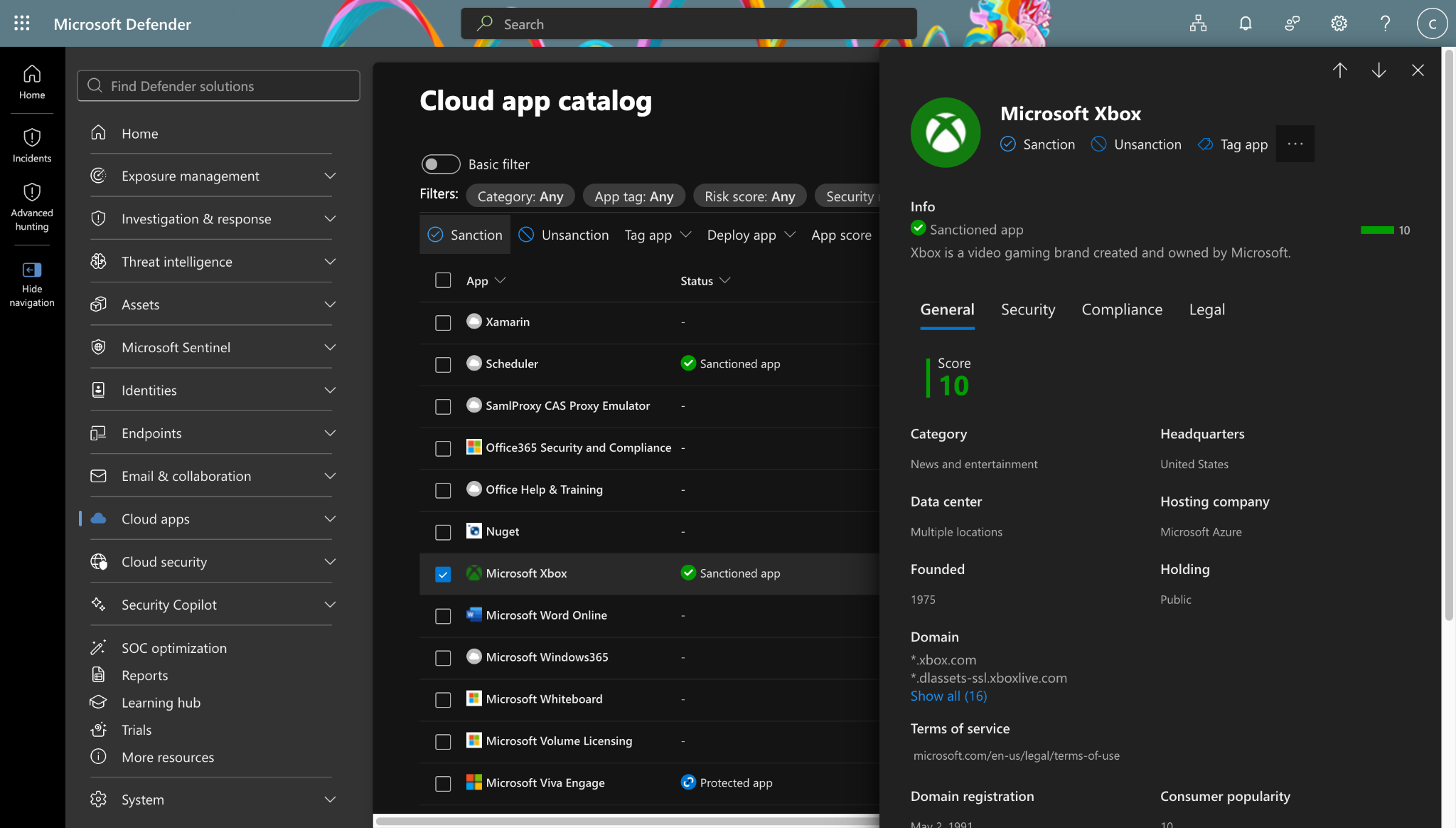Click the Nuget app icon
The height and width of the screenshot is (828, 1456).
click(x=473, y=531)
